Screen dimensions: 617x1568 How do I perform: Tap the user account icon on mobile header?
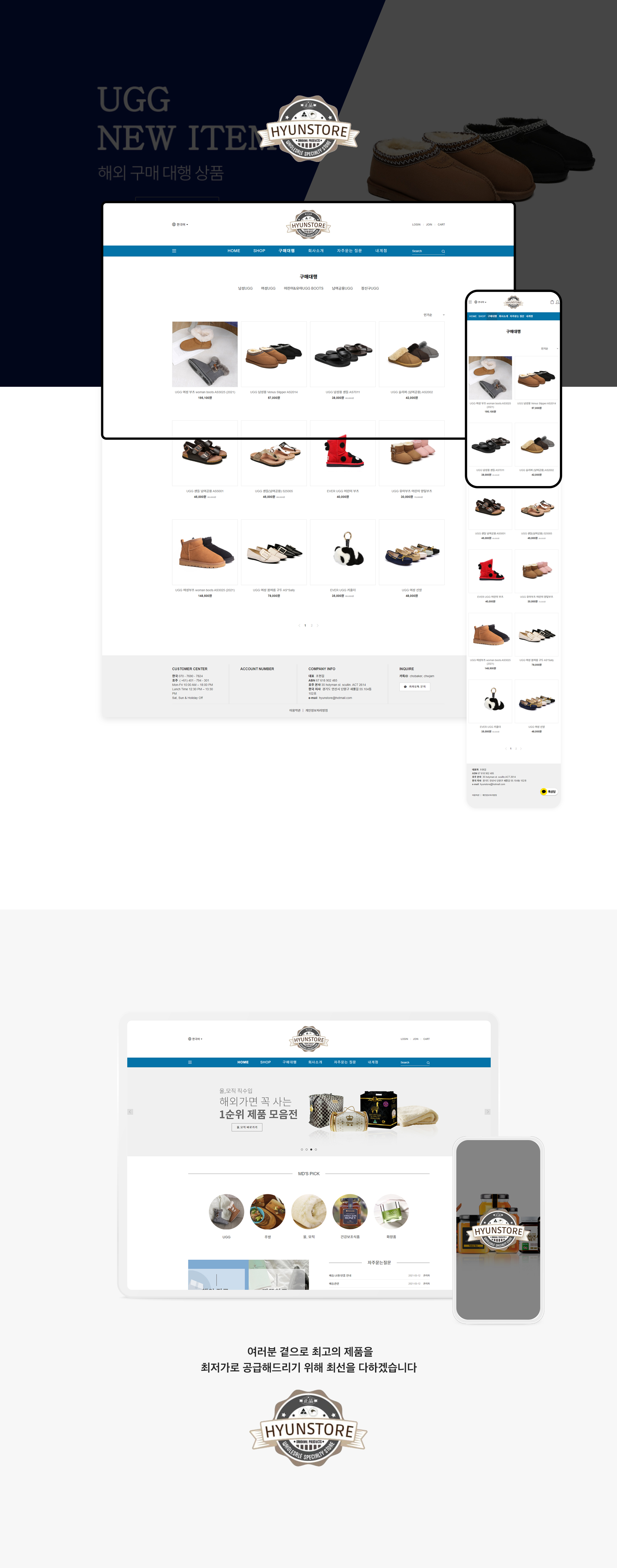tap(557, 302)
